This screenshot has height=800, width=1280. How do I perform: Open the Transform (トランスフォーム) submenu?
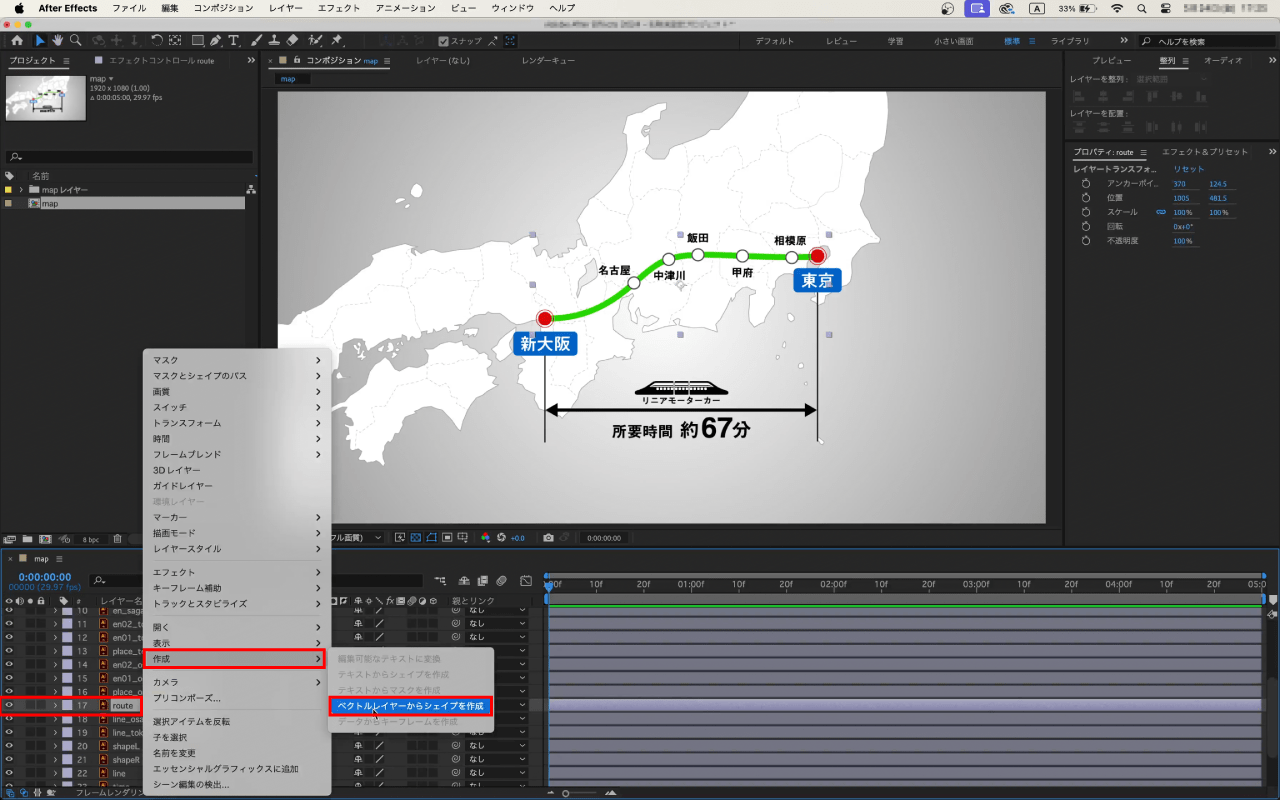point(237,423)
